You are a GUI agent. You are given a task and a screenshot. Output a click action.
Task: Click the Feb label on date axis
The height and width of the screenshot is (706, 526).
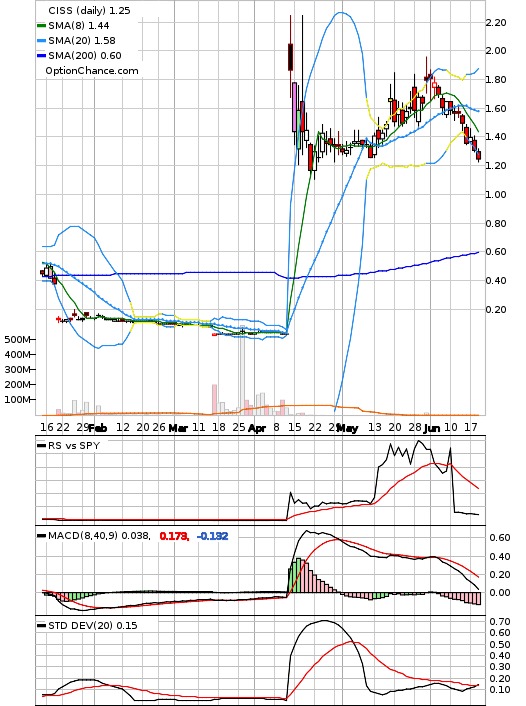[x=98, y=428]
